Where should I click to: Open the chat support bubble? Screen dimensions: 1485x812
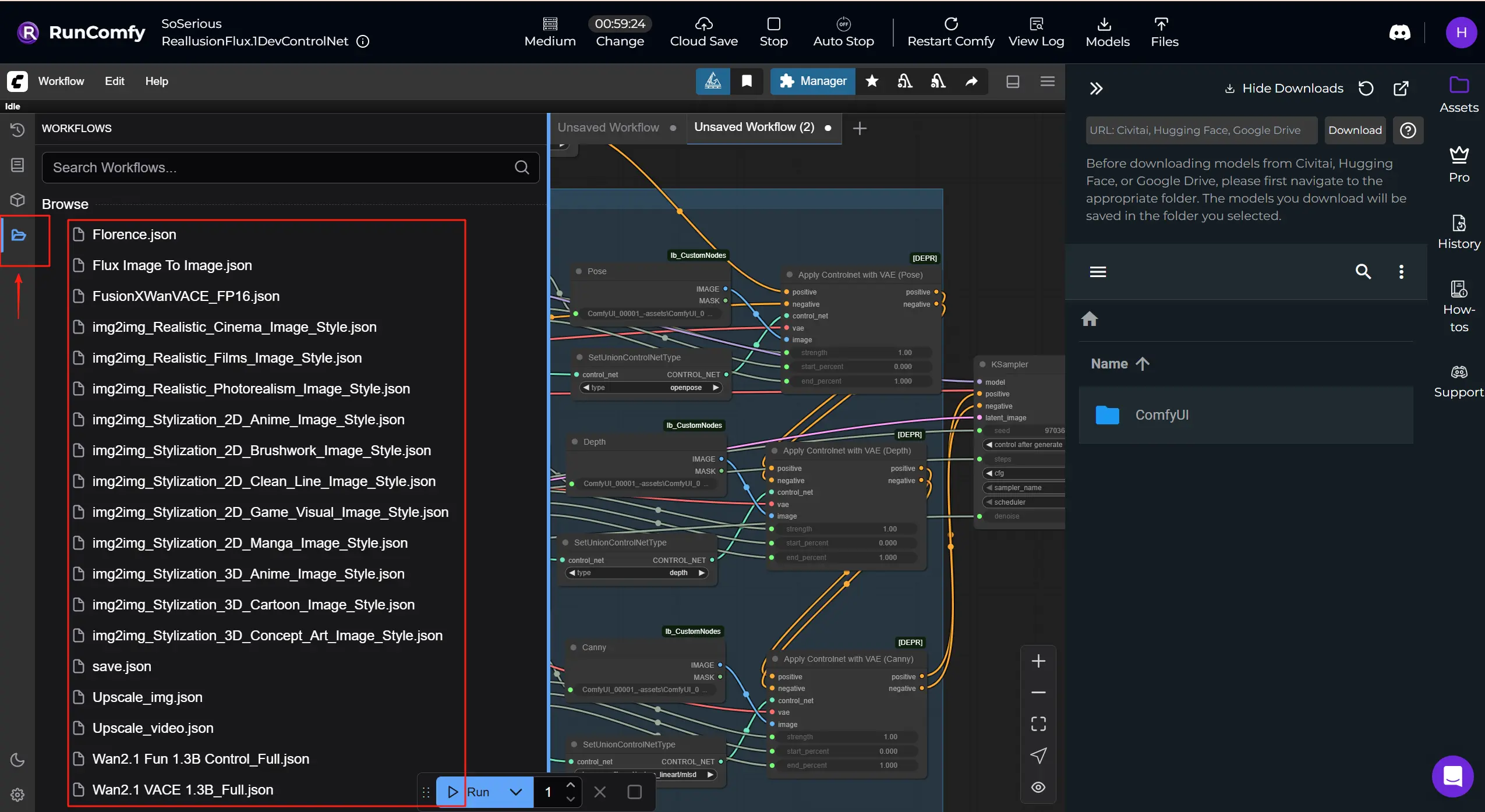point(1452,776)
